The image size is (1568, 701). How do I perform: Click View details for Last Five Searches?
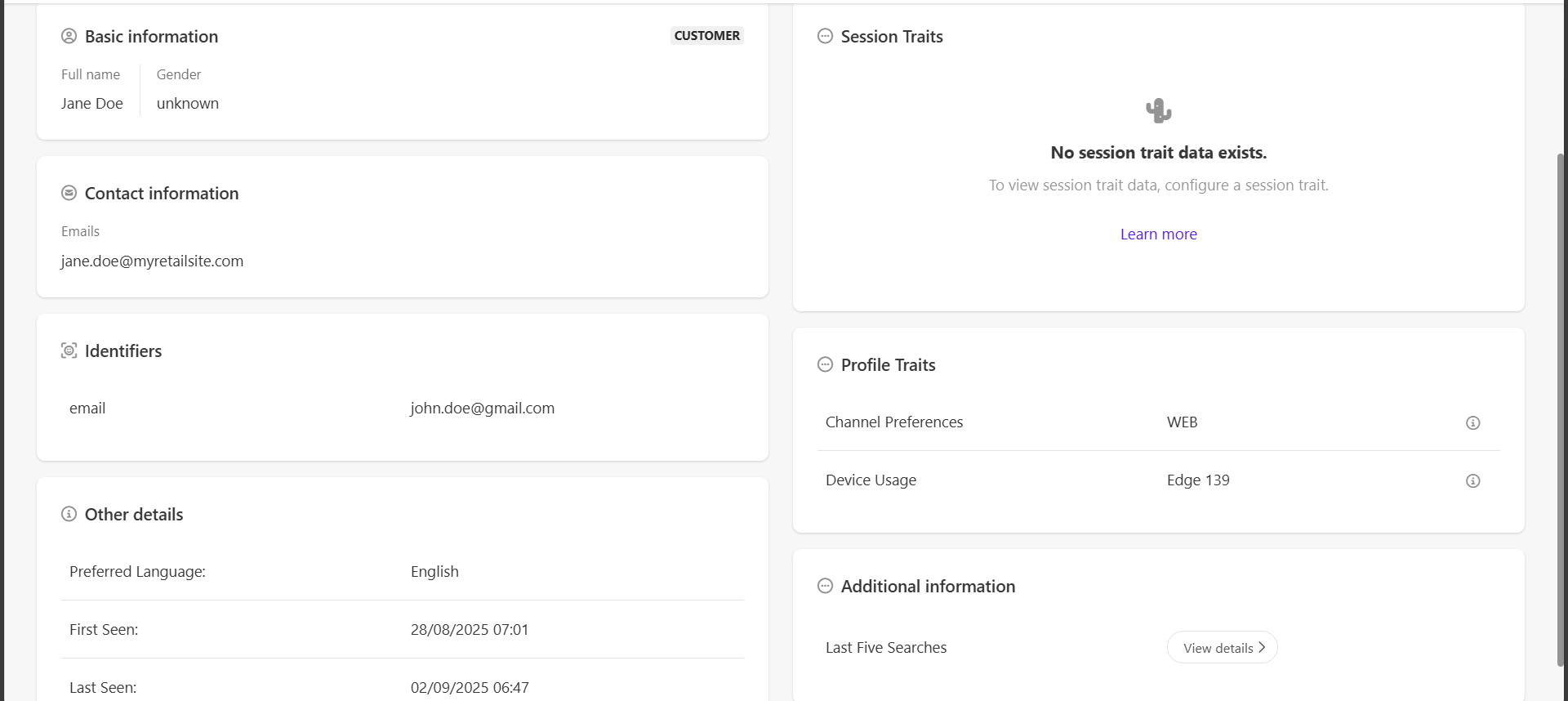(1218, 648)
